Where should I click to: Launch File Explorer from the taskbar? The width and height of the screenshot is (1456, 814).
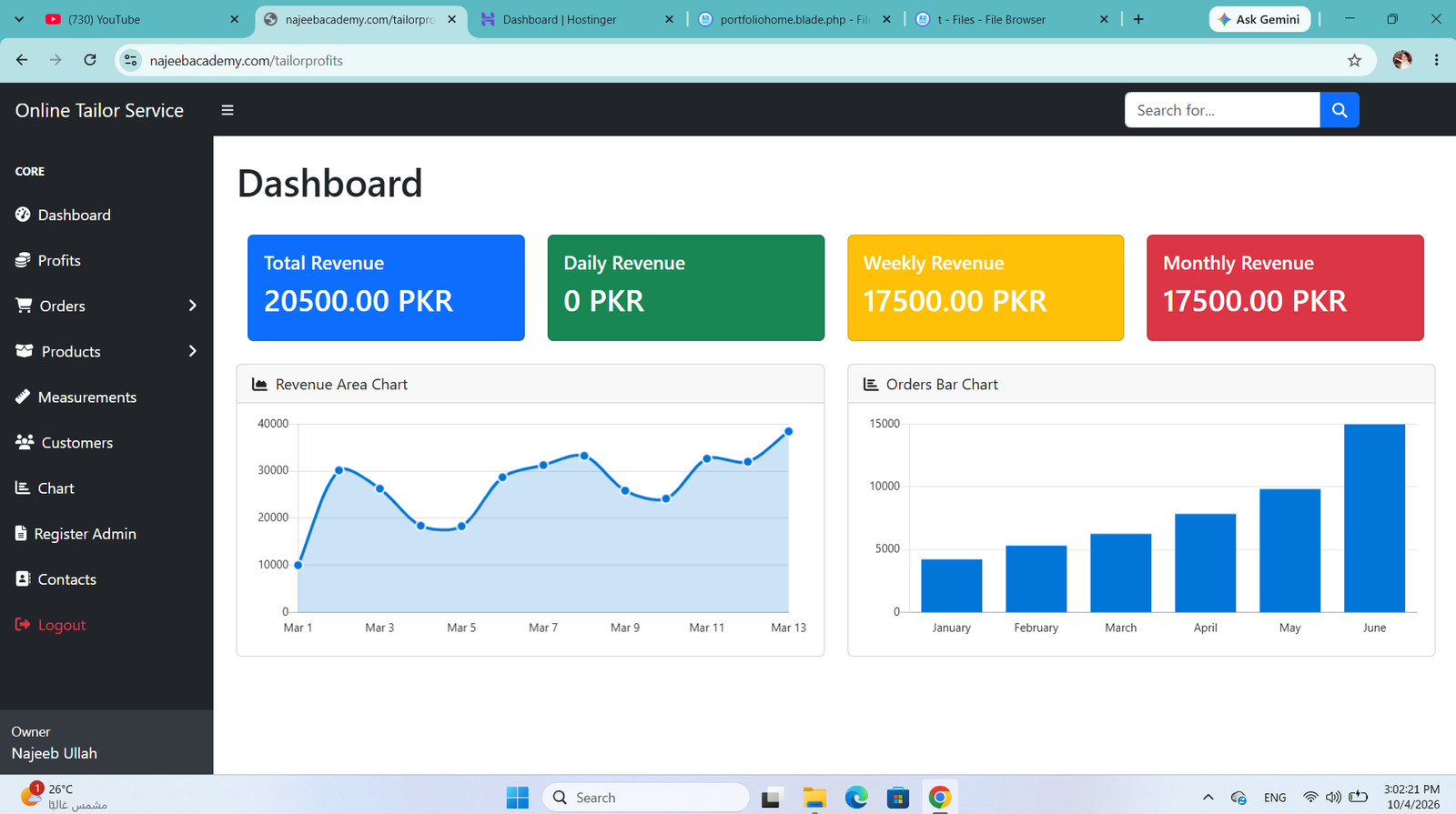pyautogui.click(x=814, y=798)
